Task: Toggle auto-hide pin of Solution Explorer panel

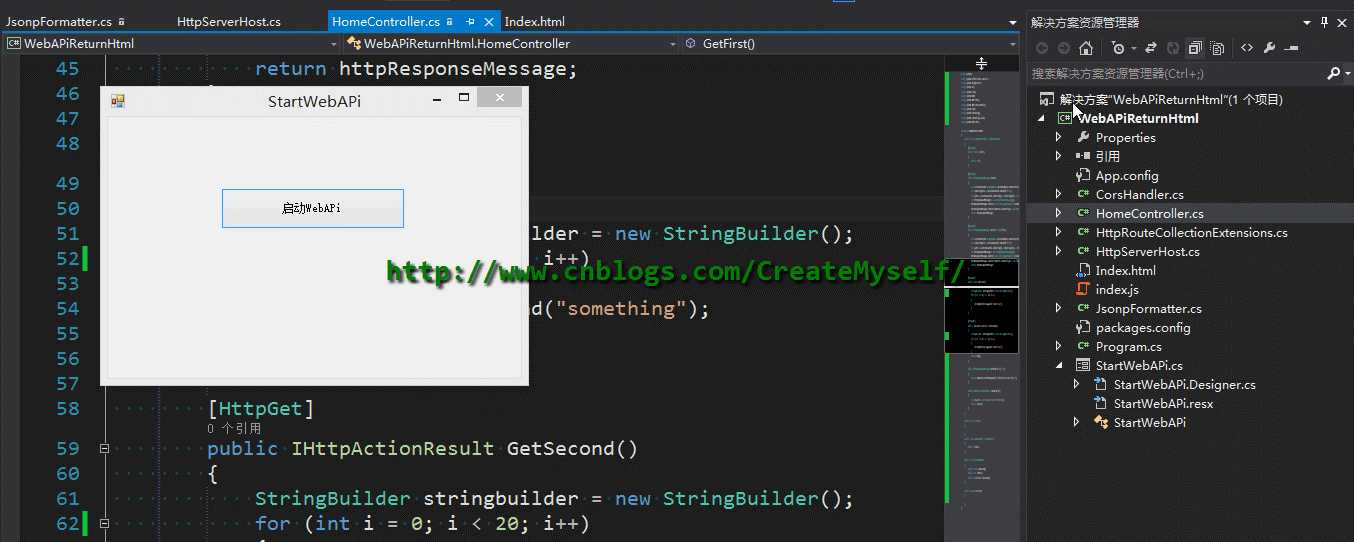Action: click(x=1325, y=22)
